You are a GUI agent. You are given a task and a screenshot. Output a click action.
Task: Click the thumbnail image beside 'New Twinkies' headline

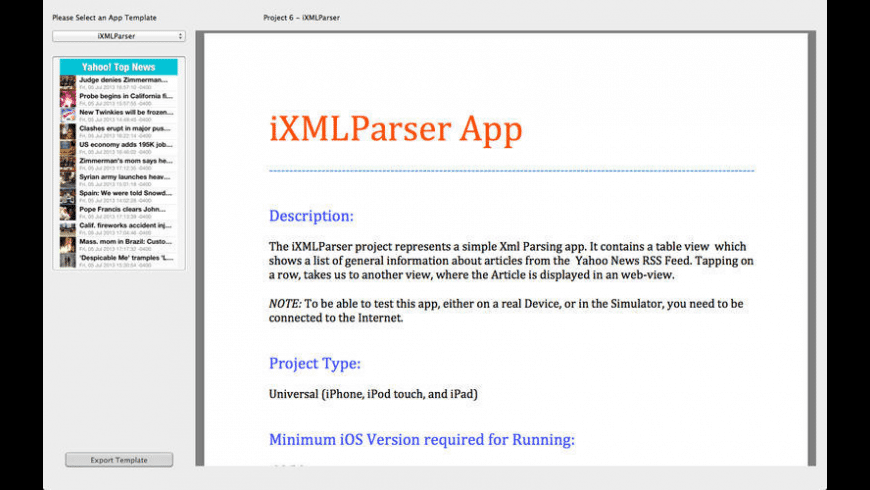[68, 115]
